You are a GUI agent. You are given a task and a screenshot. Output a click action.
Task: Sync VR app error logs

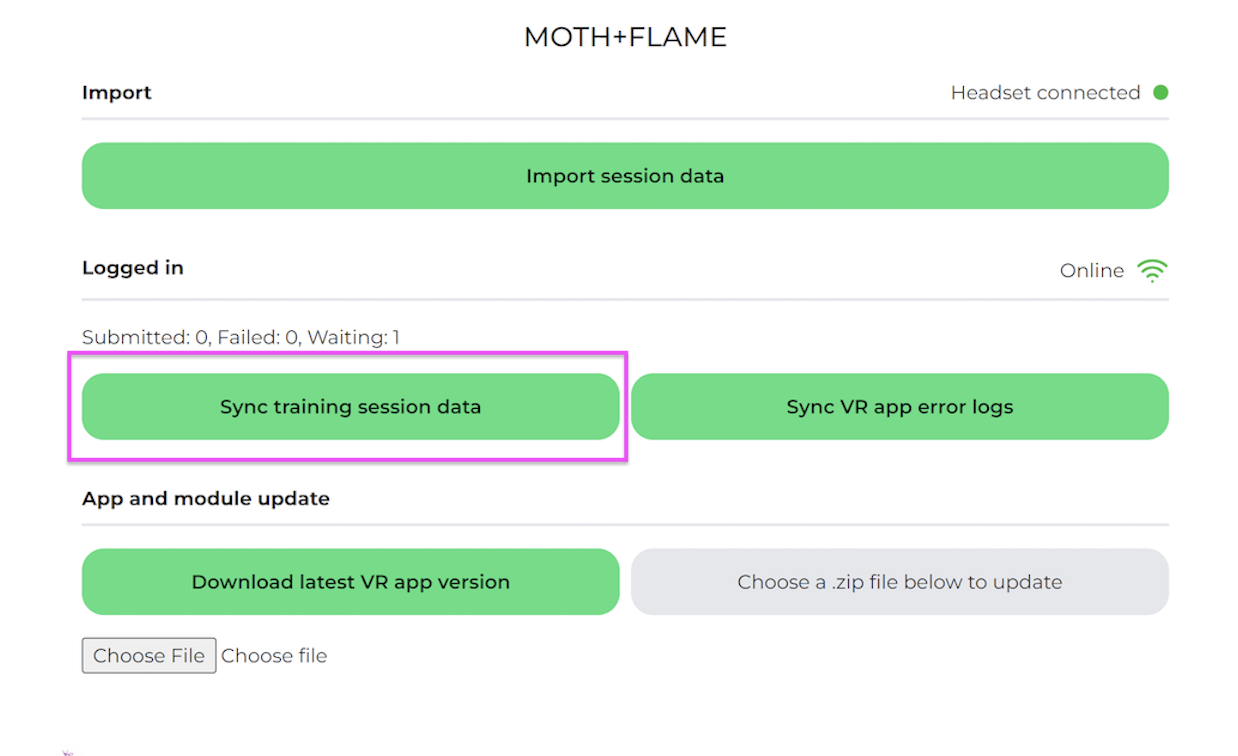pos(899,407)
